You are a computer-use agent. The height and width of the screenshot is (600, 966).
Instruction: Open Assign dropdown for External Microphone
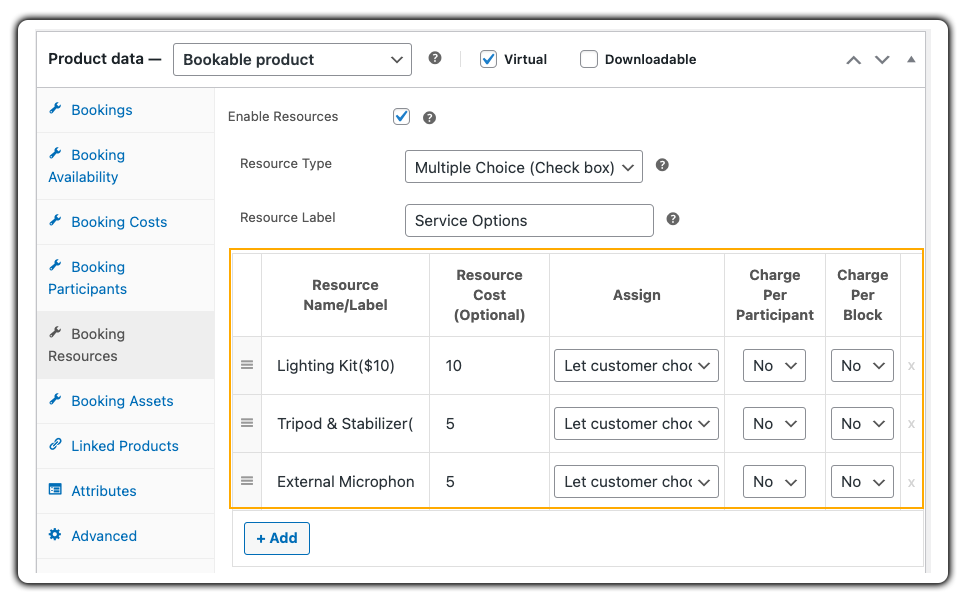click(x=636, y=482)
